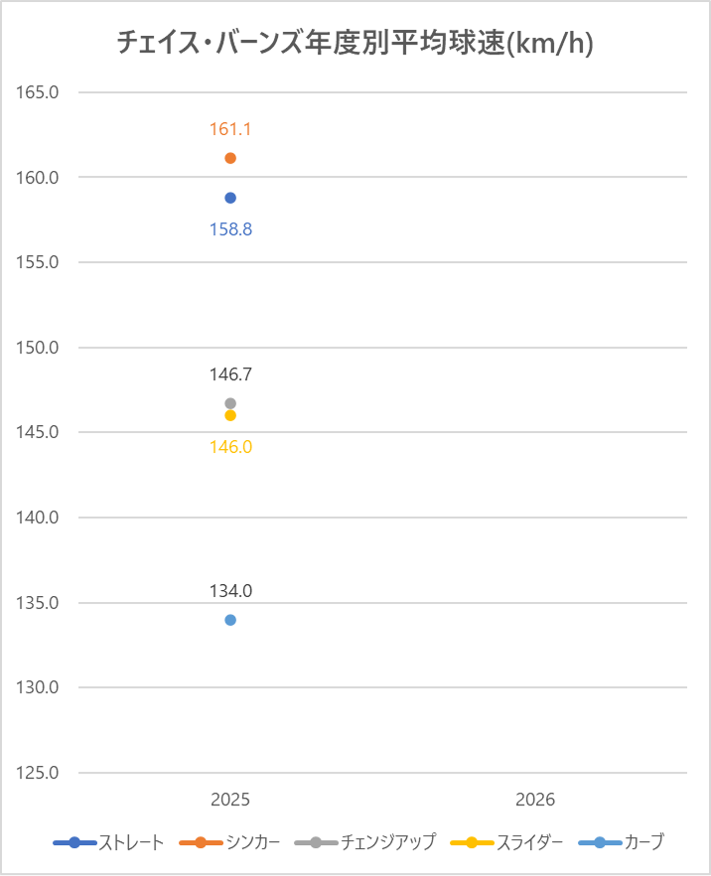Select the orange 161.1 data point

click(x=230, y=158)
